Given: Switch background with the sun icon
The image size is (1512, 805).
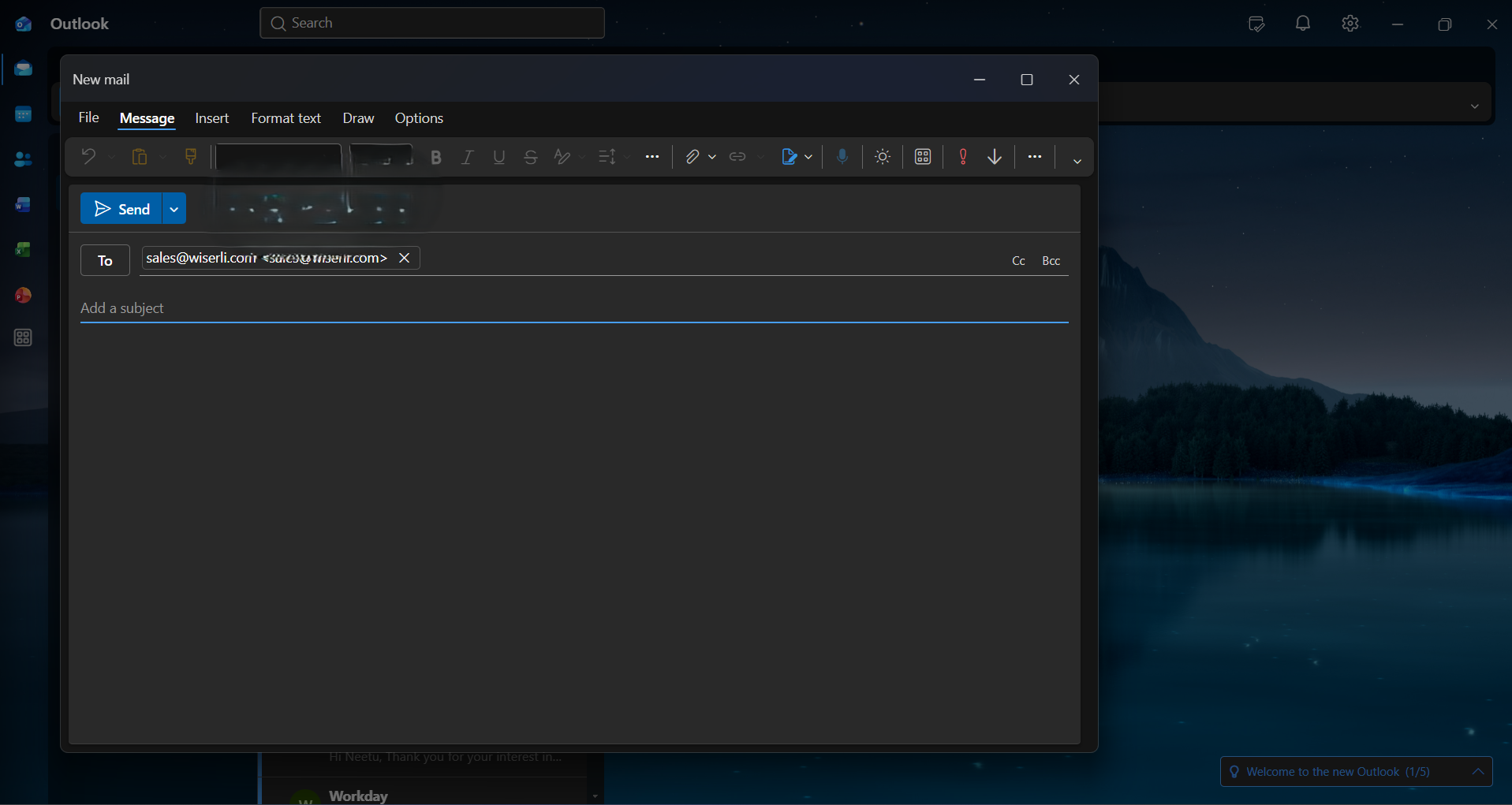Looking at the screenshot, I should (883, 157).
